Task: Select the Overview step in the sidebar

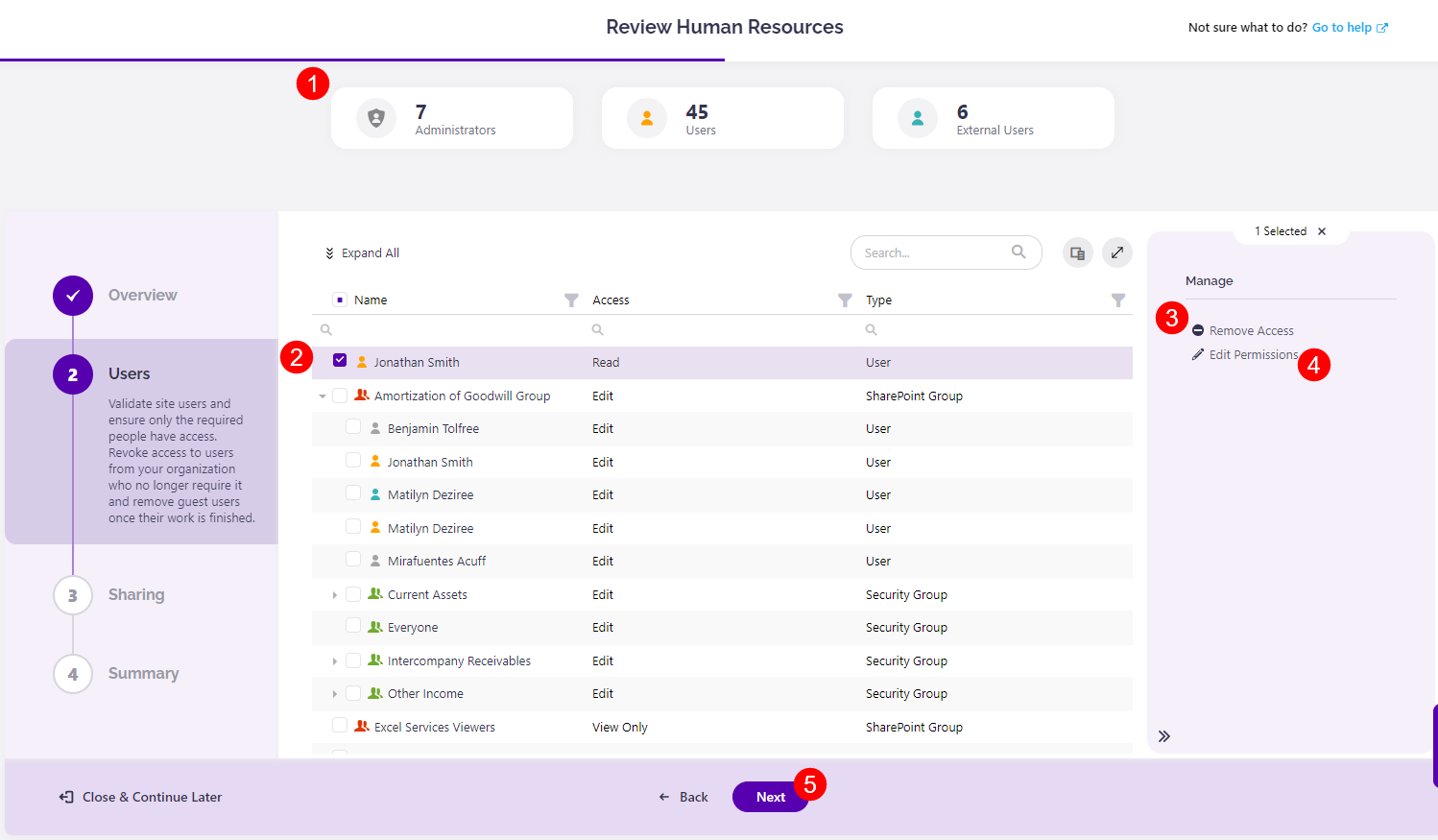Action: tap(142, 295)
